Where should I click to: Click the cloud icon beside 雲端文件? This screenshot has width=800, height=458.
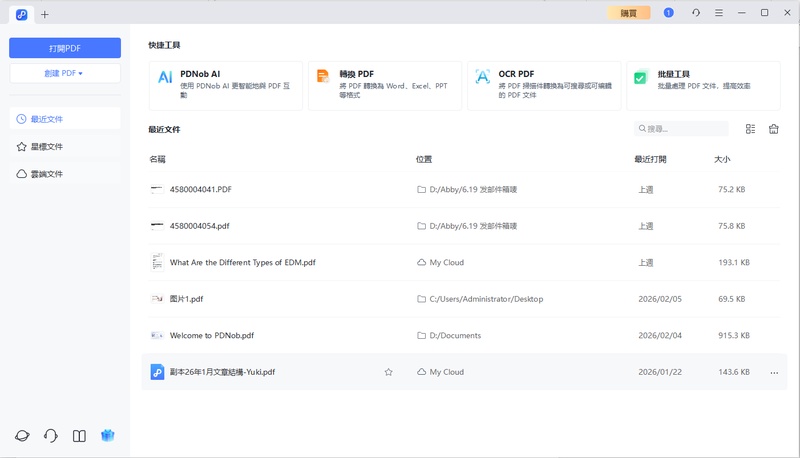click(21, 174)
